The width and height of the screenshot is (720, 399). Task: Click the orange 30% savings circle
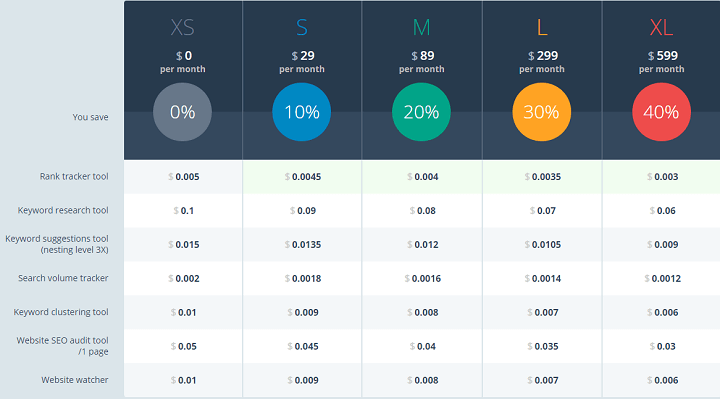pyautogui.click(x=541, y=112)
